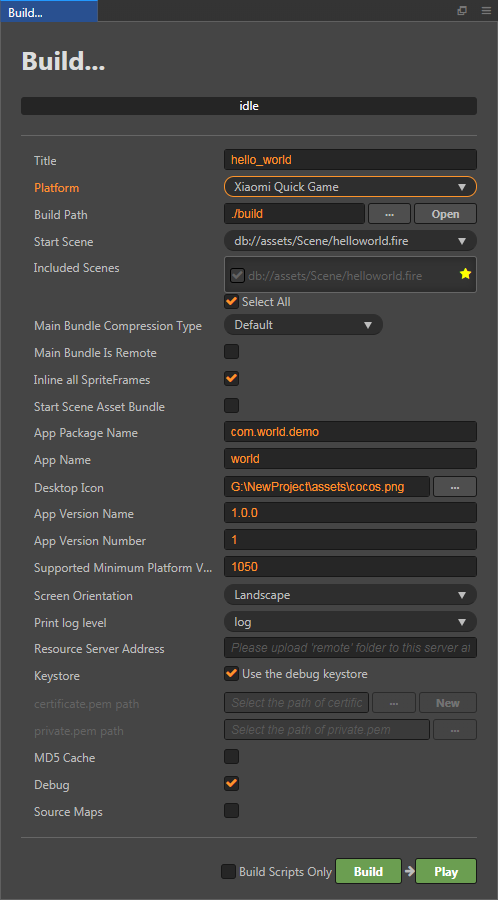The height and width of the screenshot is (900, 498).
Task: Uncheck Use the debug keystore
Action: click(231, 673)
